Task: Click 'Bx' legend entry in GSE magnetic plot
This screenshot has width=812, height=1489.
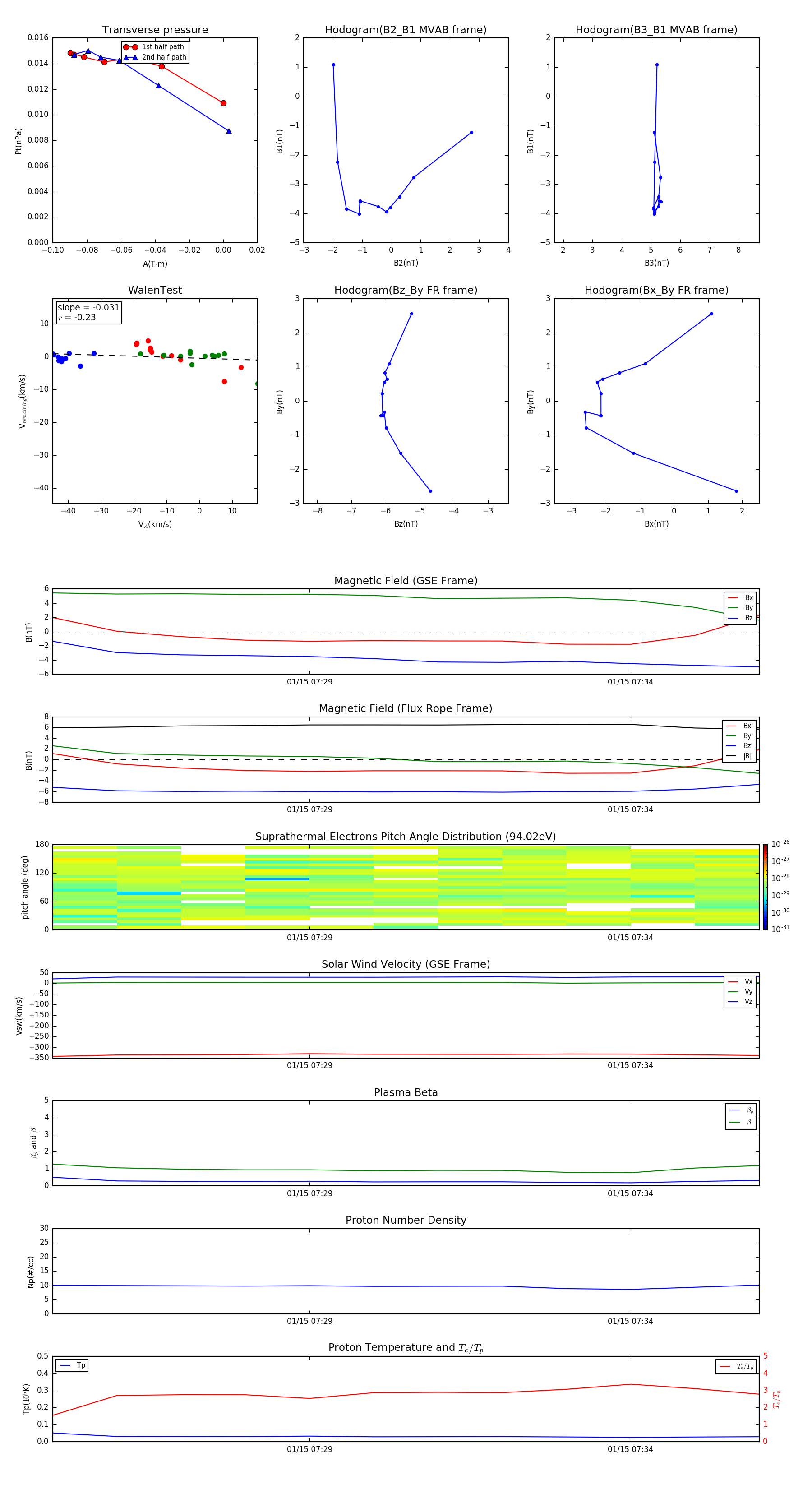Action: point(740,598)
